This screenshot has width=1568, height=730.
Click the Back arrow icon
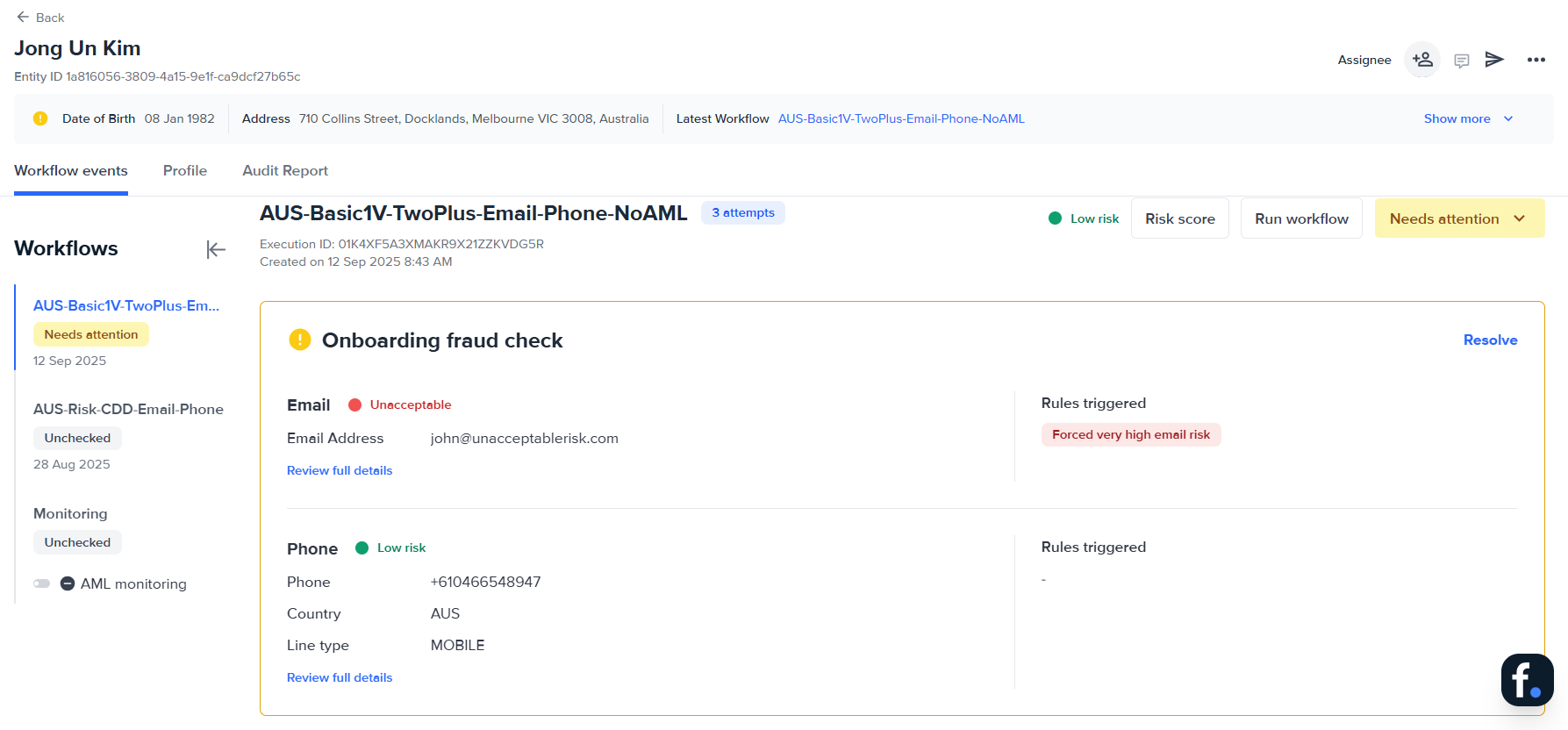pyautogui.click(x=23, y=18)
